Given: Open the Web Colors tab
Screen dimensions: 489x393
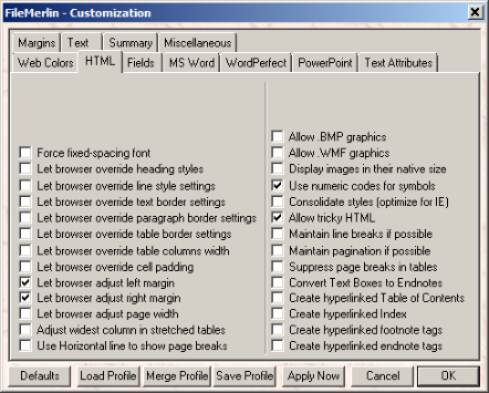Looking at the screenshot, I should click(x=45, y=63).
